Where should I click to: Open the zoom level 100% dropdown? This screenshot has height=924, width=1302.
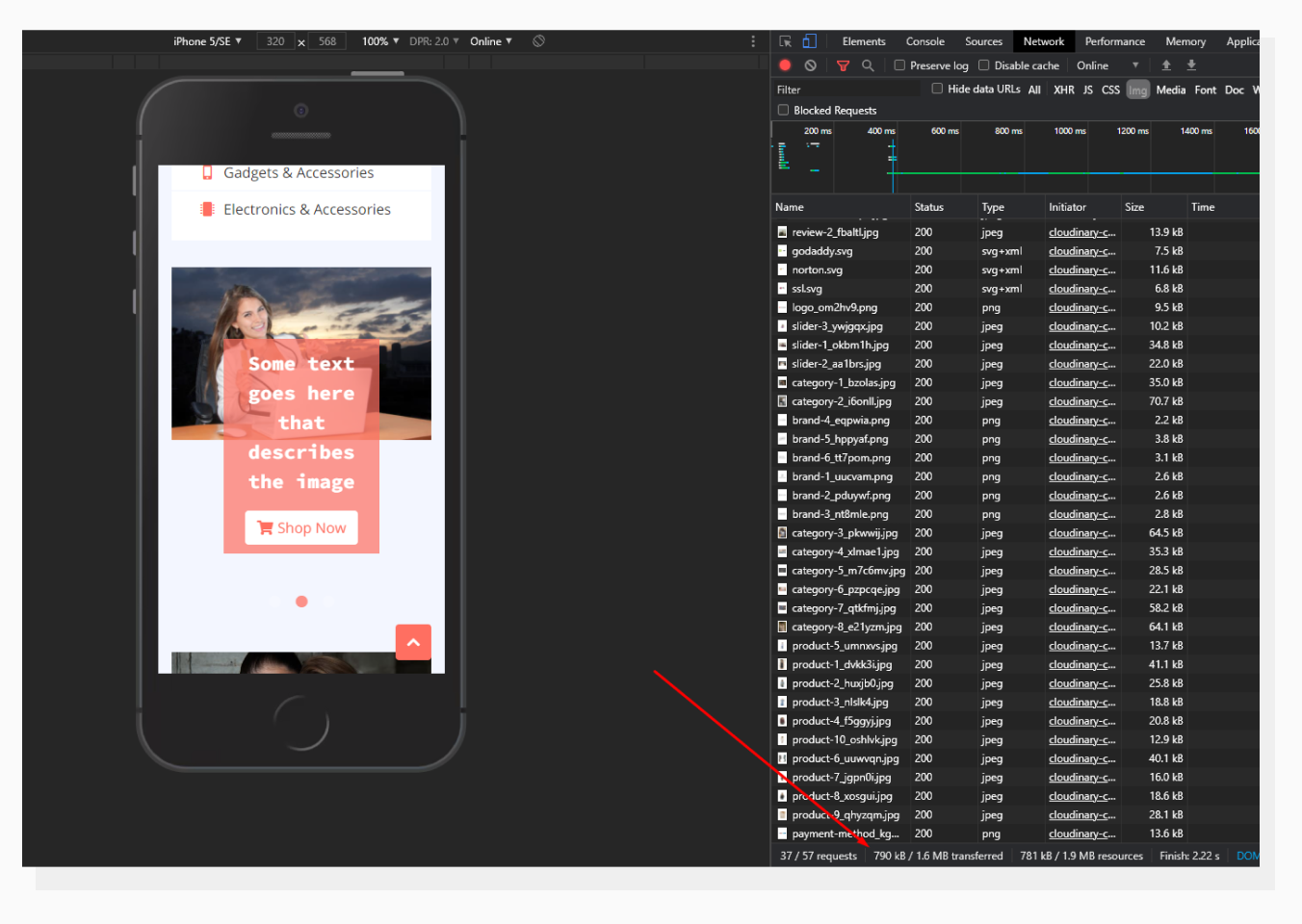tap(378, 40)
